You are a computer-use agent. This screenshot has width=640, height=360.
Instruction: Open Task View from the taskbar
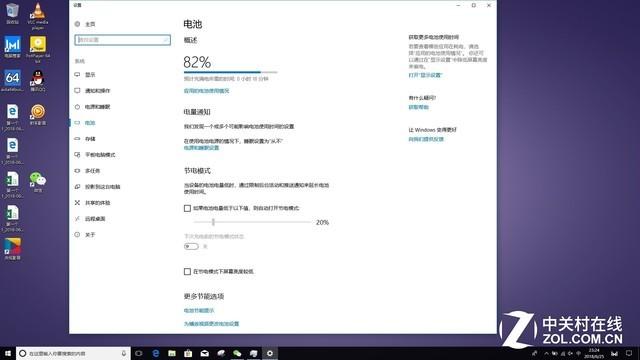[139, 353]
